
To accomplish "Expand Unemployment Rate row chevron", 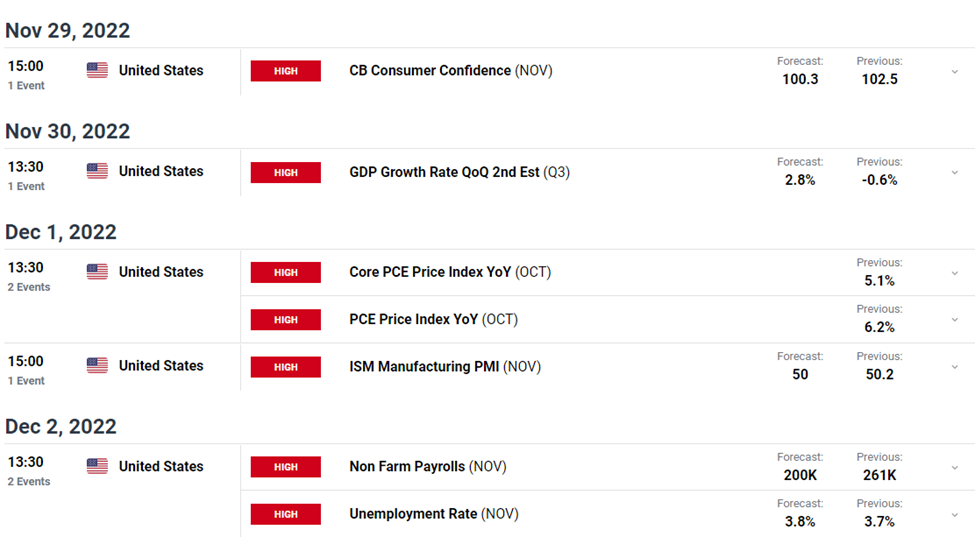I will click(954, 515).
